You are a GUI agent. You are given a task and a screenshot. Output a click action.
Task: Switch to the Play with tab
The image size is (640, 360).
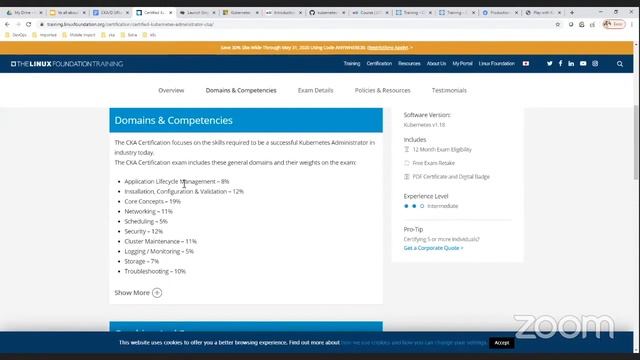click(543, 13)
